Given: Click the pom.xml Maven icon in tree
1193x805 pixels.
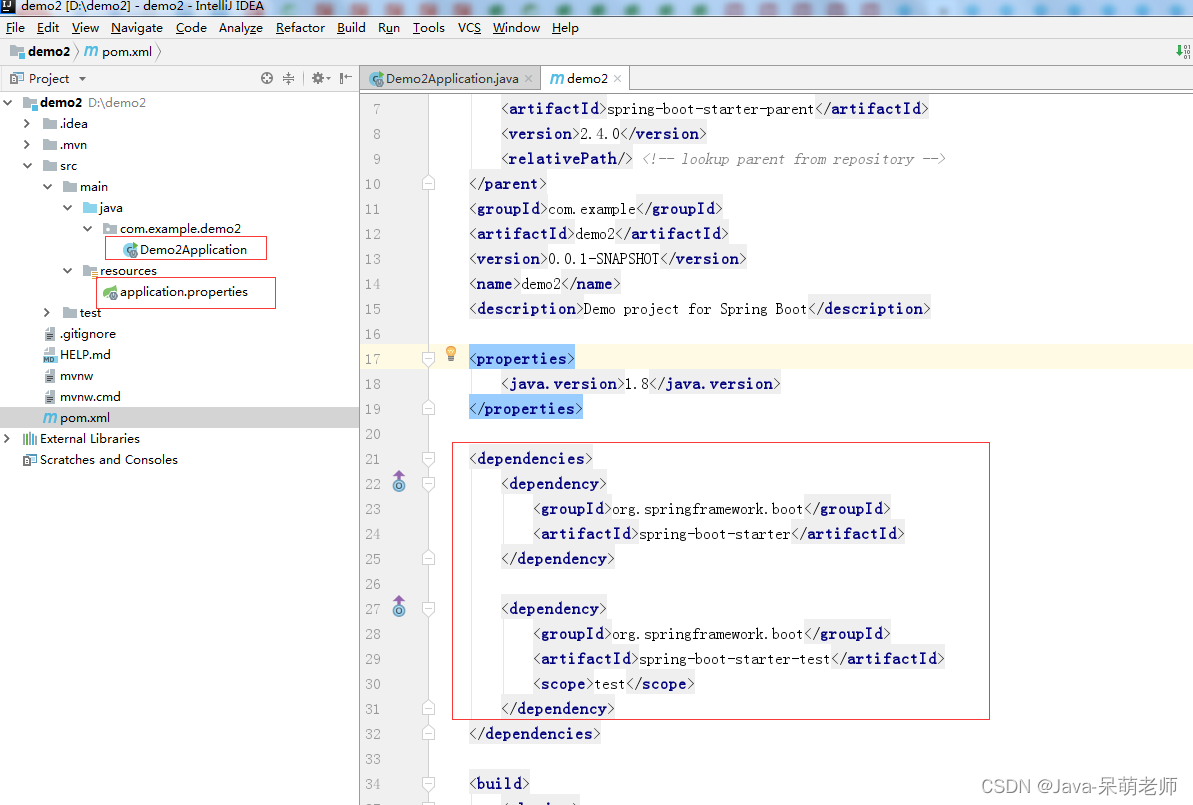Looking at the screenshot, I should point(49,418).
